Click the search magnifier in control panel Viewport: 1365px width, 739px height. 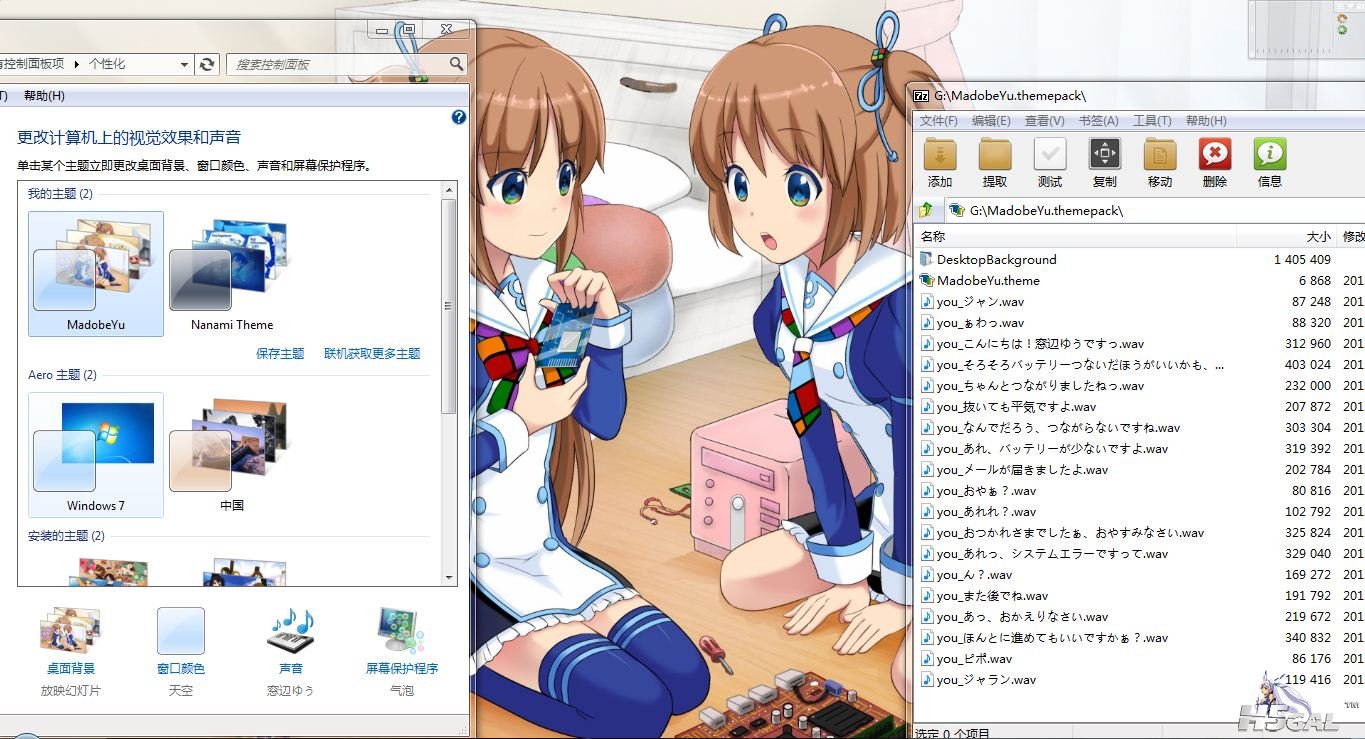coord(457,64)
